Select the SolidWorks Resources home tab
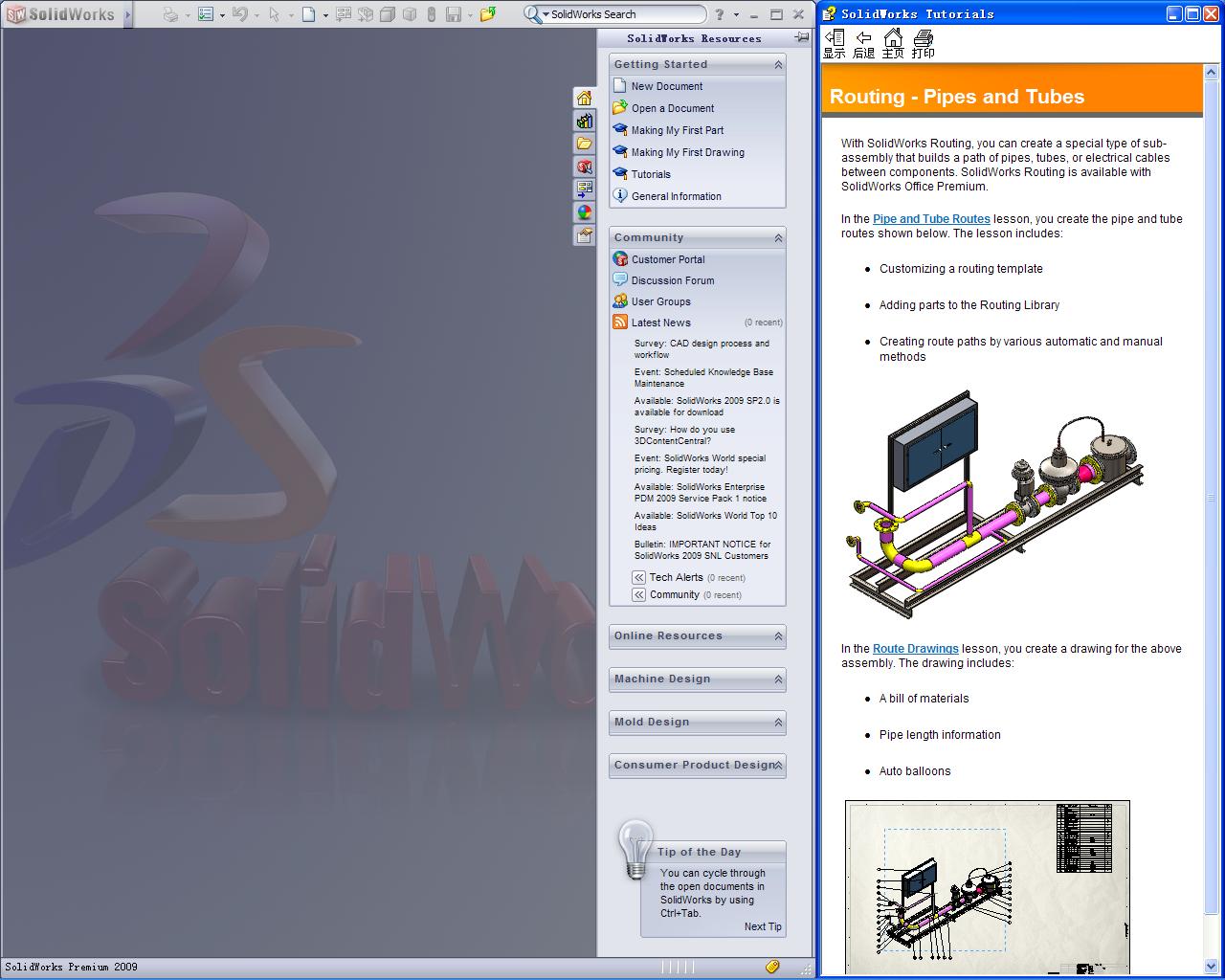Image resolution: width=1225 pixels, height=980 pixels. pyautogui.click(x=584, y=98)
